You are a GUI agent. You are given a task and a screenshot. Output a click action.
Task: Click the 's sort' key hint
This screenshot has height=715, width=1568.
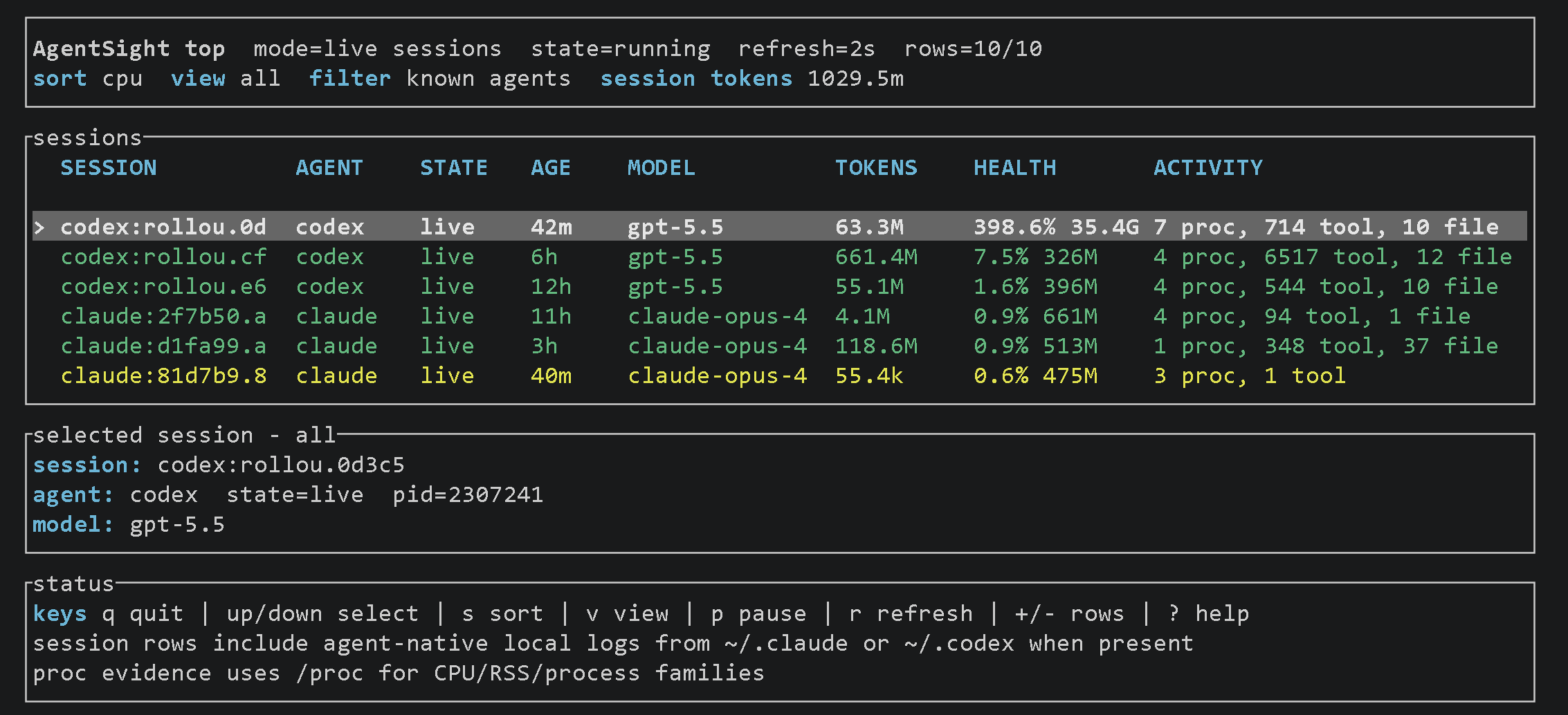tap(502, 613)
